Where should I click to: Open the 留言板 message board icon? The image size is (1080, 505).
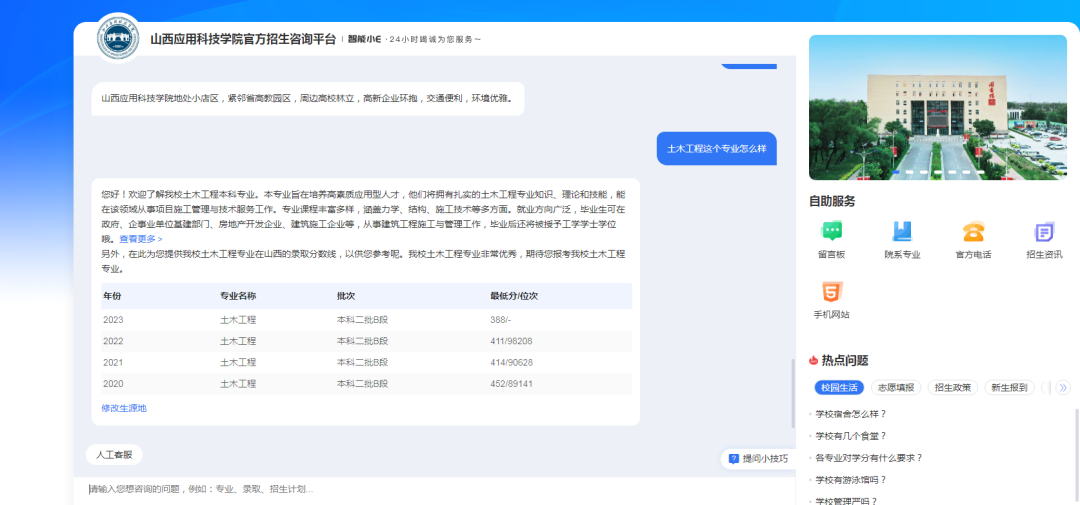(831, 232)
